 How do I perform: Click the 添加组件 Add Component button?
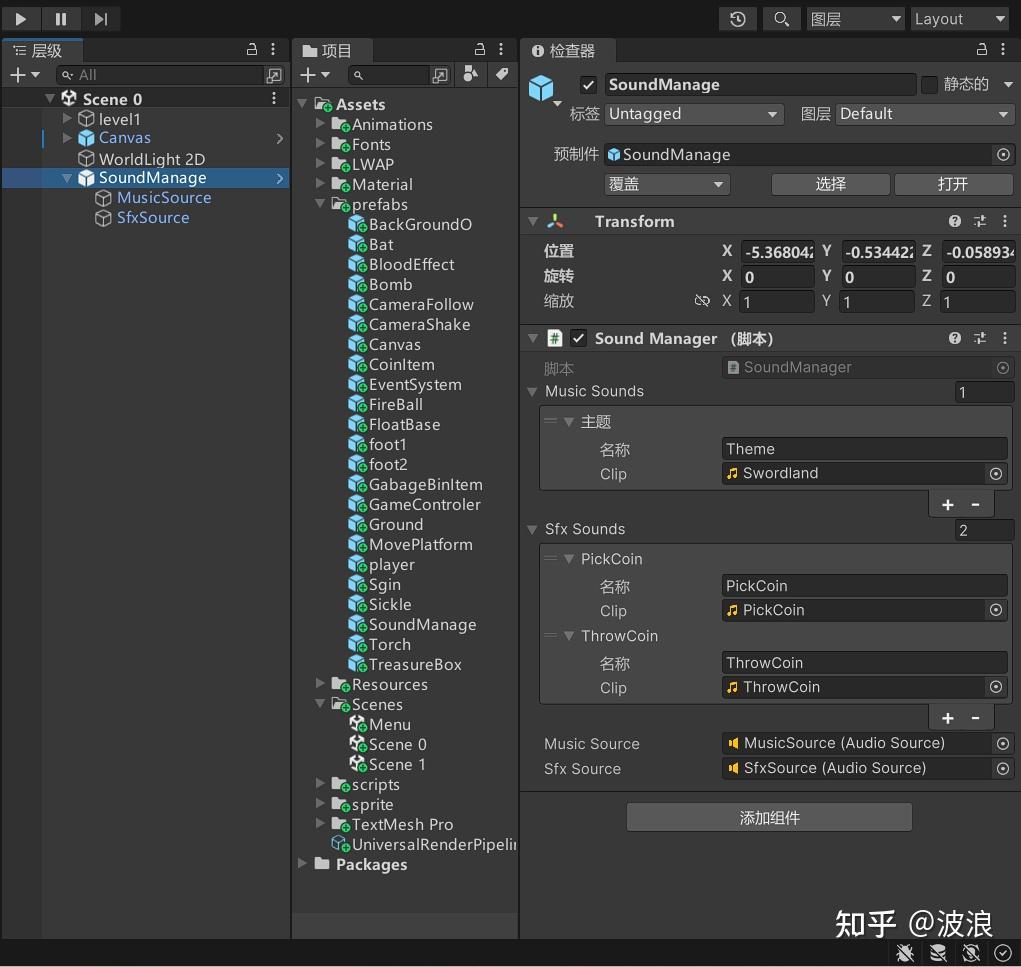tap(769, 817)
